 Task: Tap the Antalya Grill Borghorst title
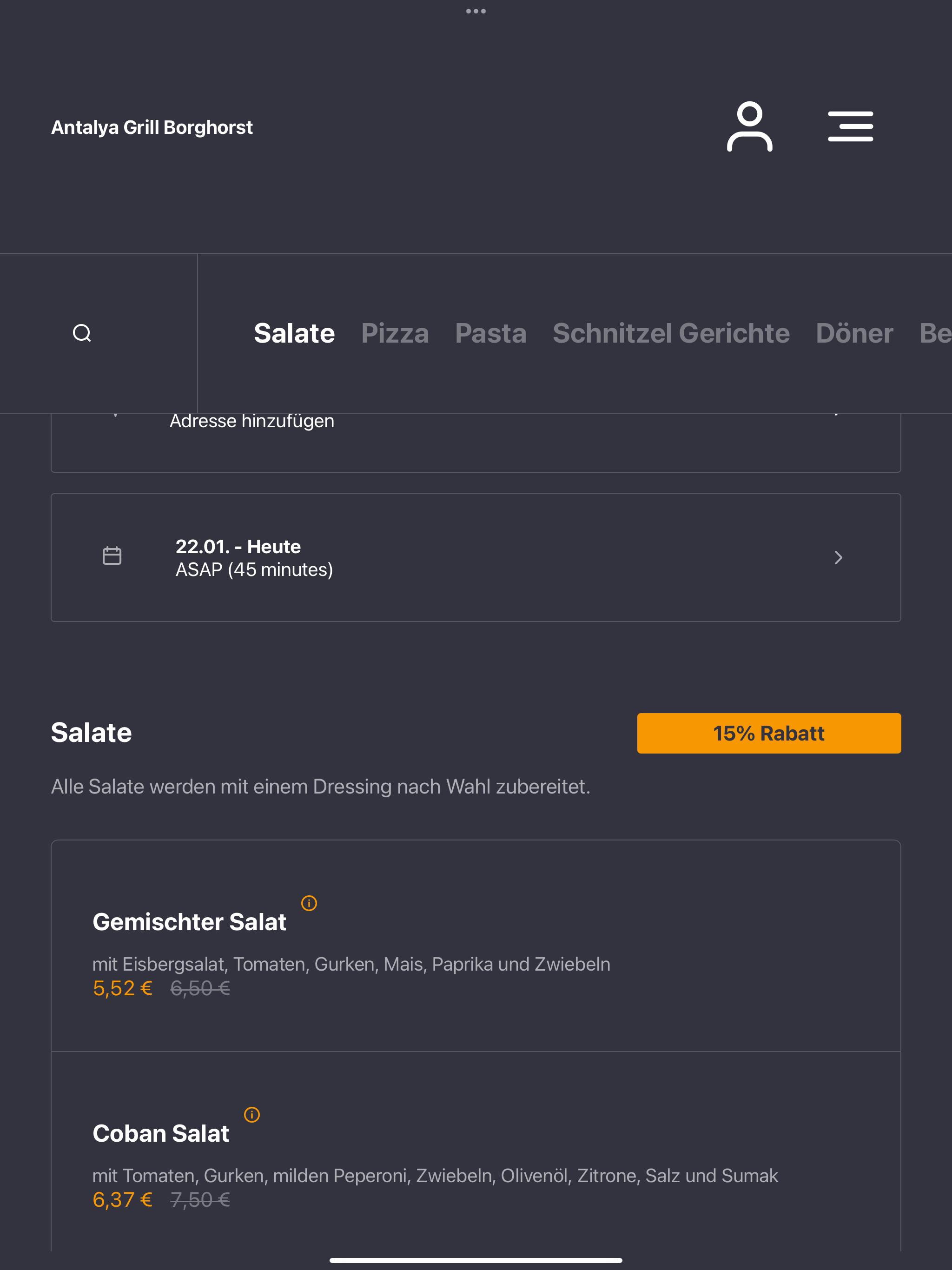pyautogui.click(x=152, y=127)
